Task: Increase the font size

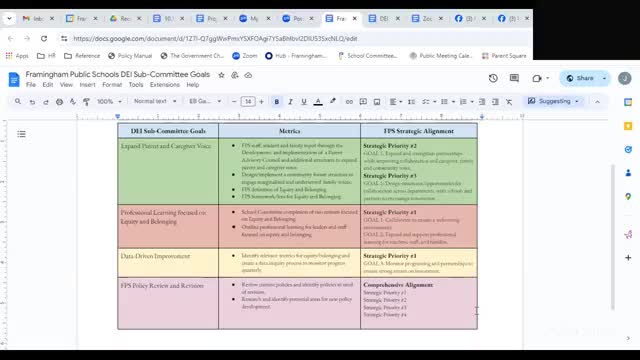Action: point(261,102)
